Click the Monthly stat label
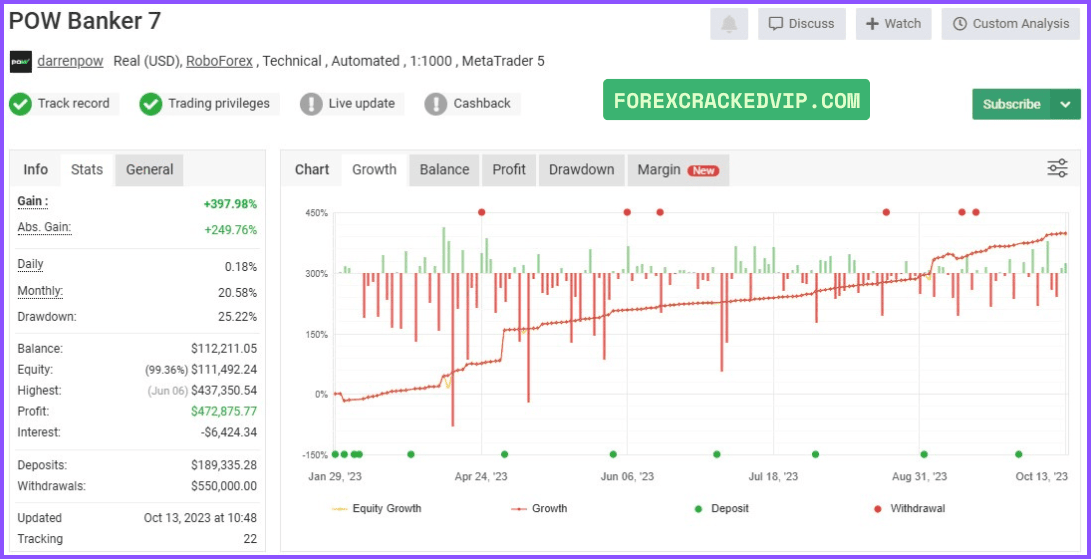Screen dimensions: 1091x559 pyautogui.click(x=40, y=291)
